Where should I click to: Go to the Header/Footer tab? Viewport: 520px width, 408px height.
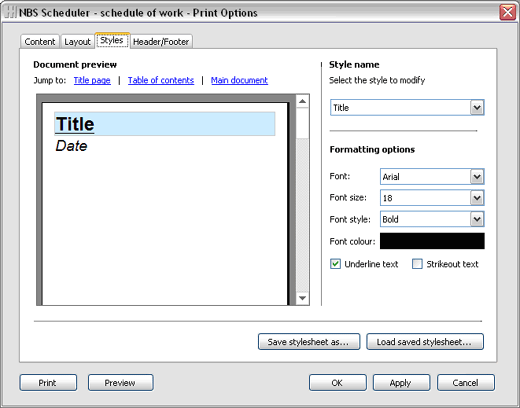pos(161,42)
